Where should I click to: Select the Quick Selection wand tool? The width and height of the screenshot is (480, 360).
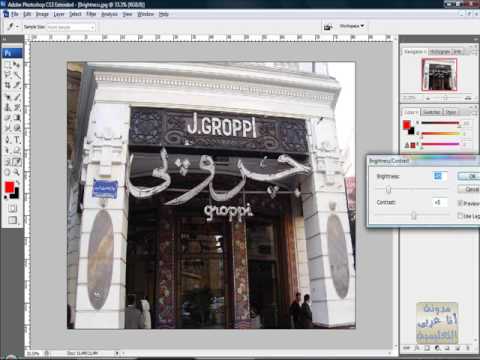(x=17, y=75)
